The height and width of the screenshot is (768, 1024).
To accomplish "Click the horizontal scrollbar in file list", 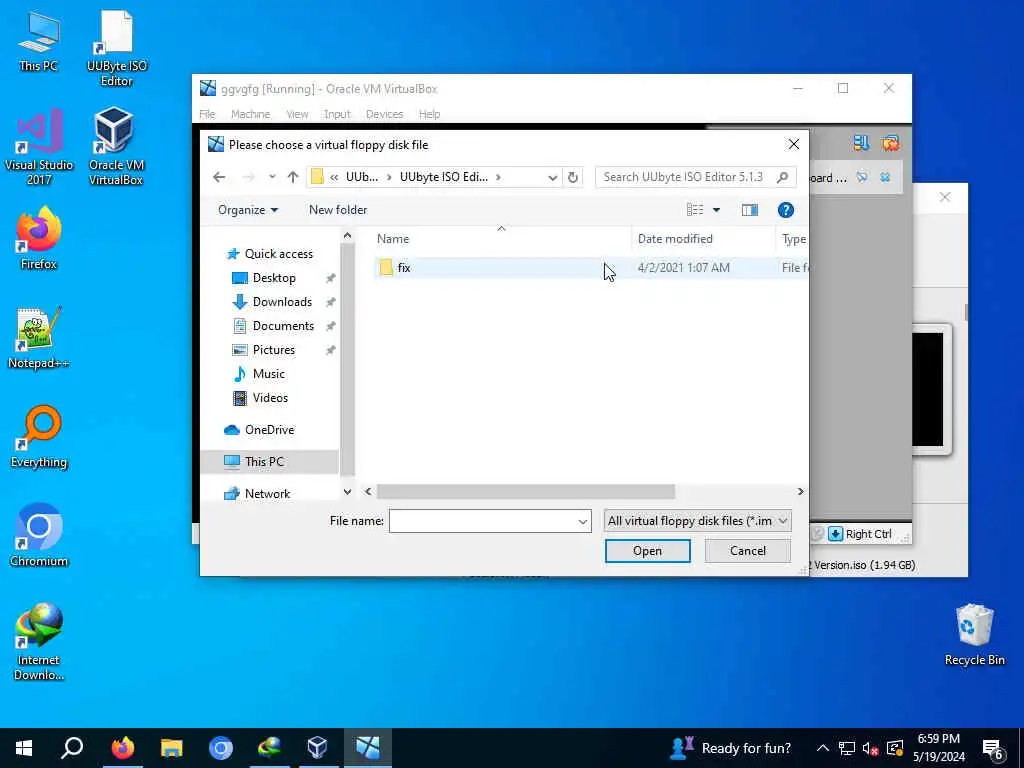I will pos(525,492).
